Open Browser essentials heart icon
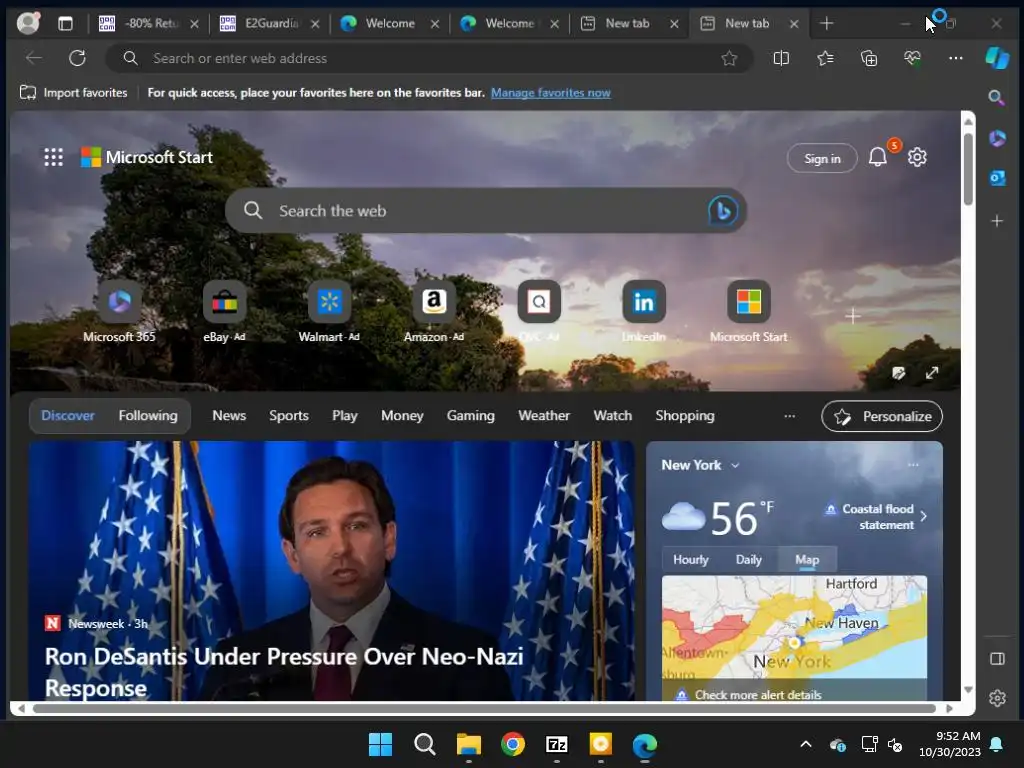 click(912, 59)
